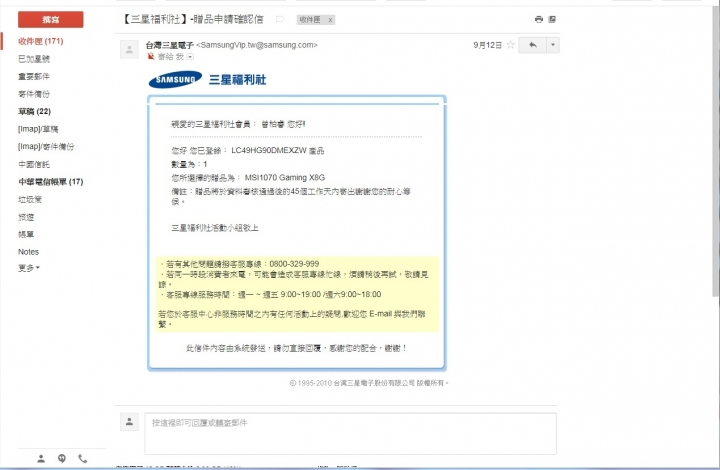
Task: Toggle the importance marker beside subject
Action: click(280, 19)
